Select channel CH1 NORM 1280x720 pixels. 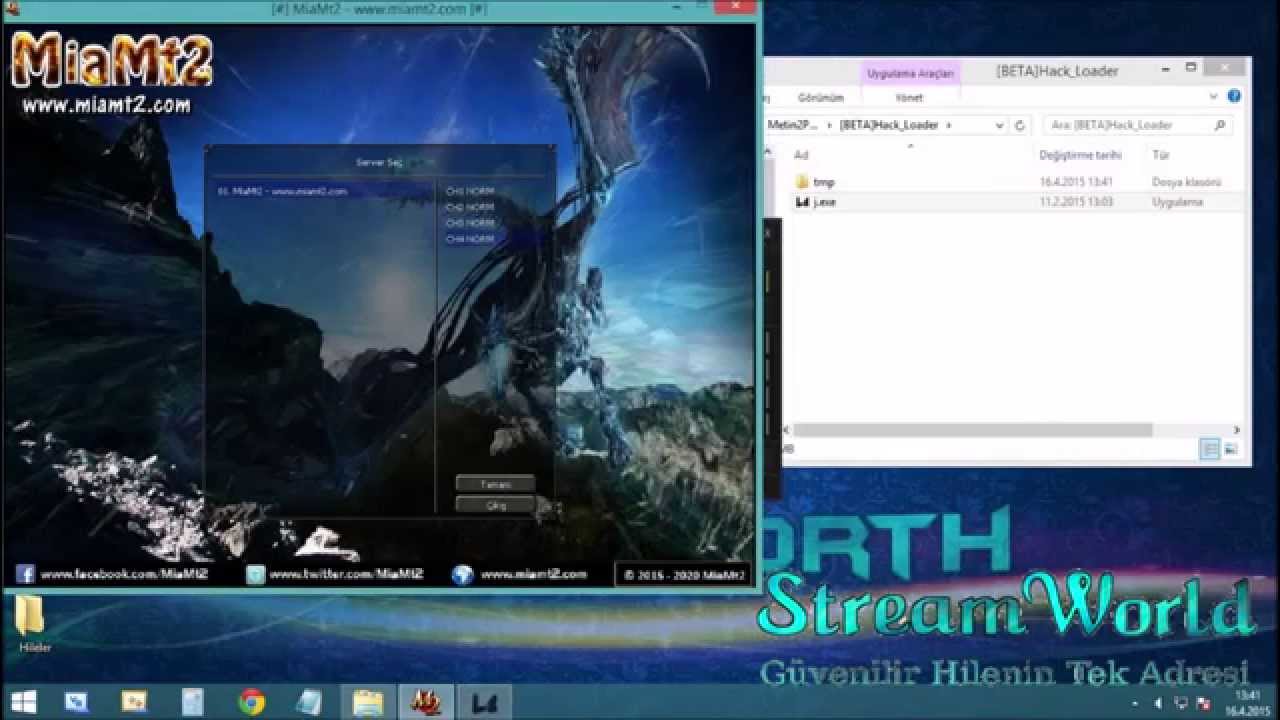(470, 191)
